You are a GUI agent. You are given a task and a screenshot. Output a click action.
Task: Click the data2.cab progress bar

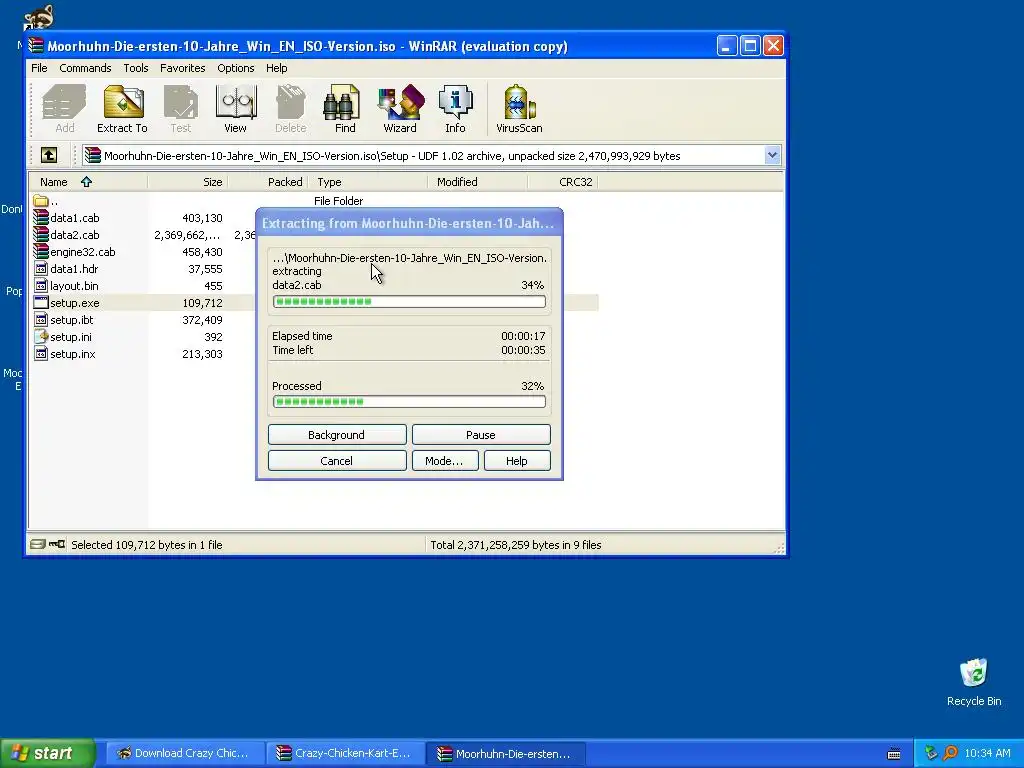409,301
